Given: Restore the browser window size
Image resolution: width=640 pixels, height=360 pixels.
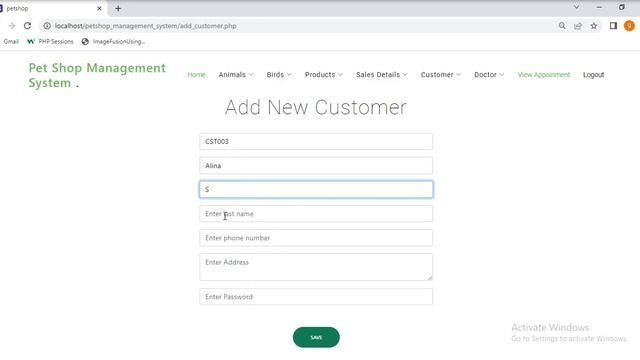Looking at the screenshot, I should point(622,7).
